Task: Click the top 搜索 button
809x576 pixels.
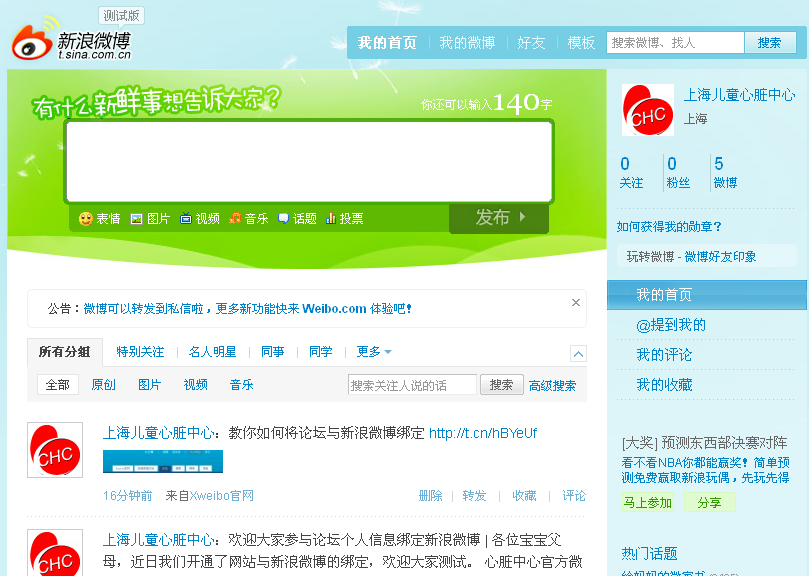Action: [x=769, y=43]
